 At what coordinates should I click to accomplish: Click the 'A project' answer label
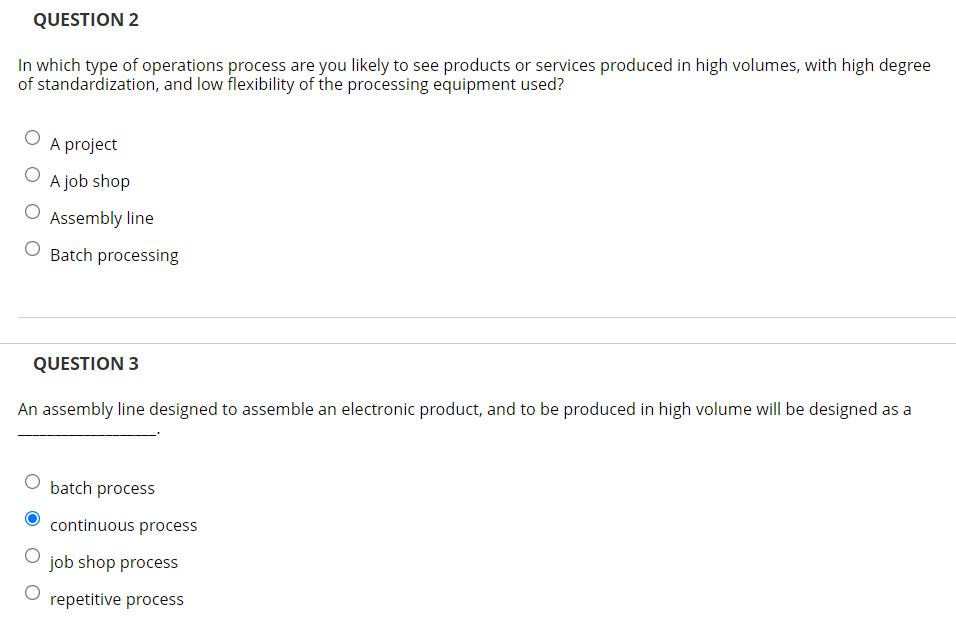(x=83, y=143)
